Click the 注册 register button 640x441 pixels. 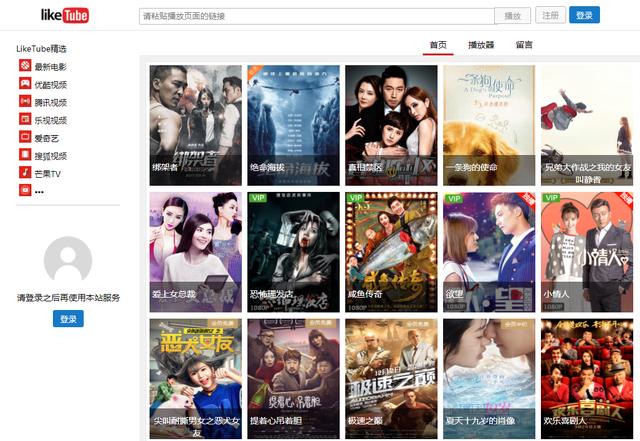tap(550, 15)
